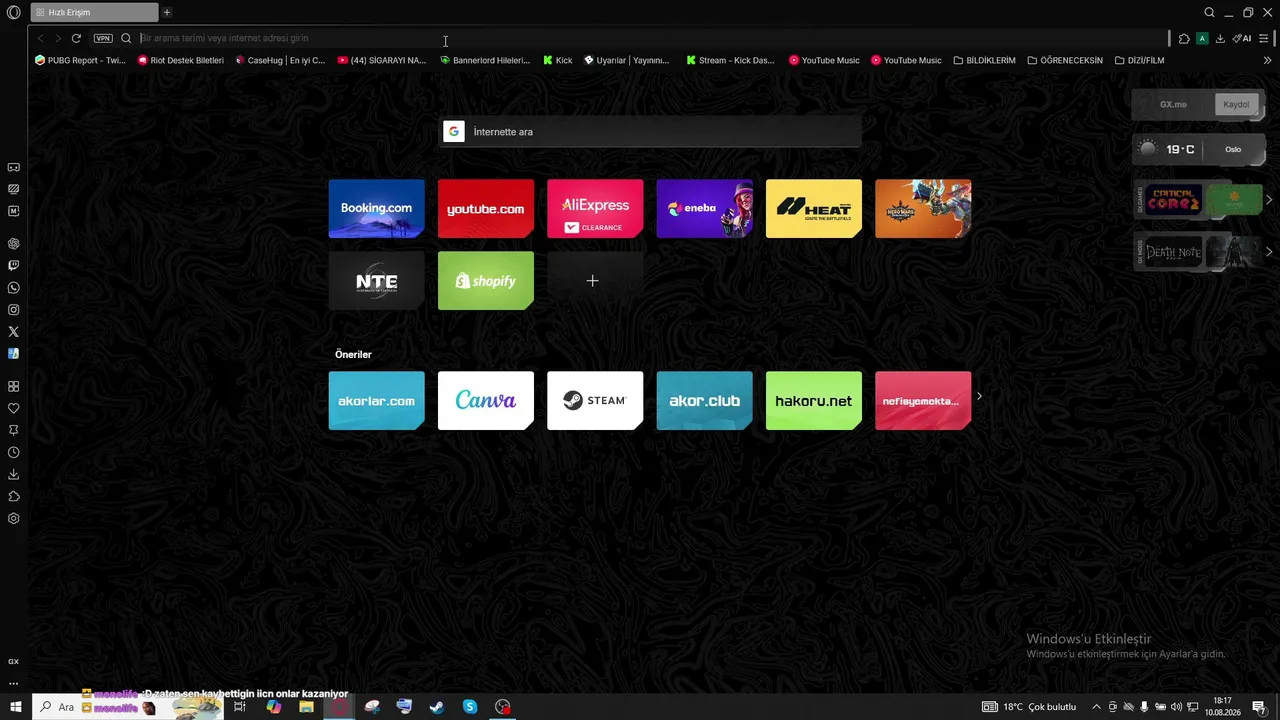This screenshot has height=720, width=1280.
Task: Click the green A extension icon
Action: pos(1202,38)
